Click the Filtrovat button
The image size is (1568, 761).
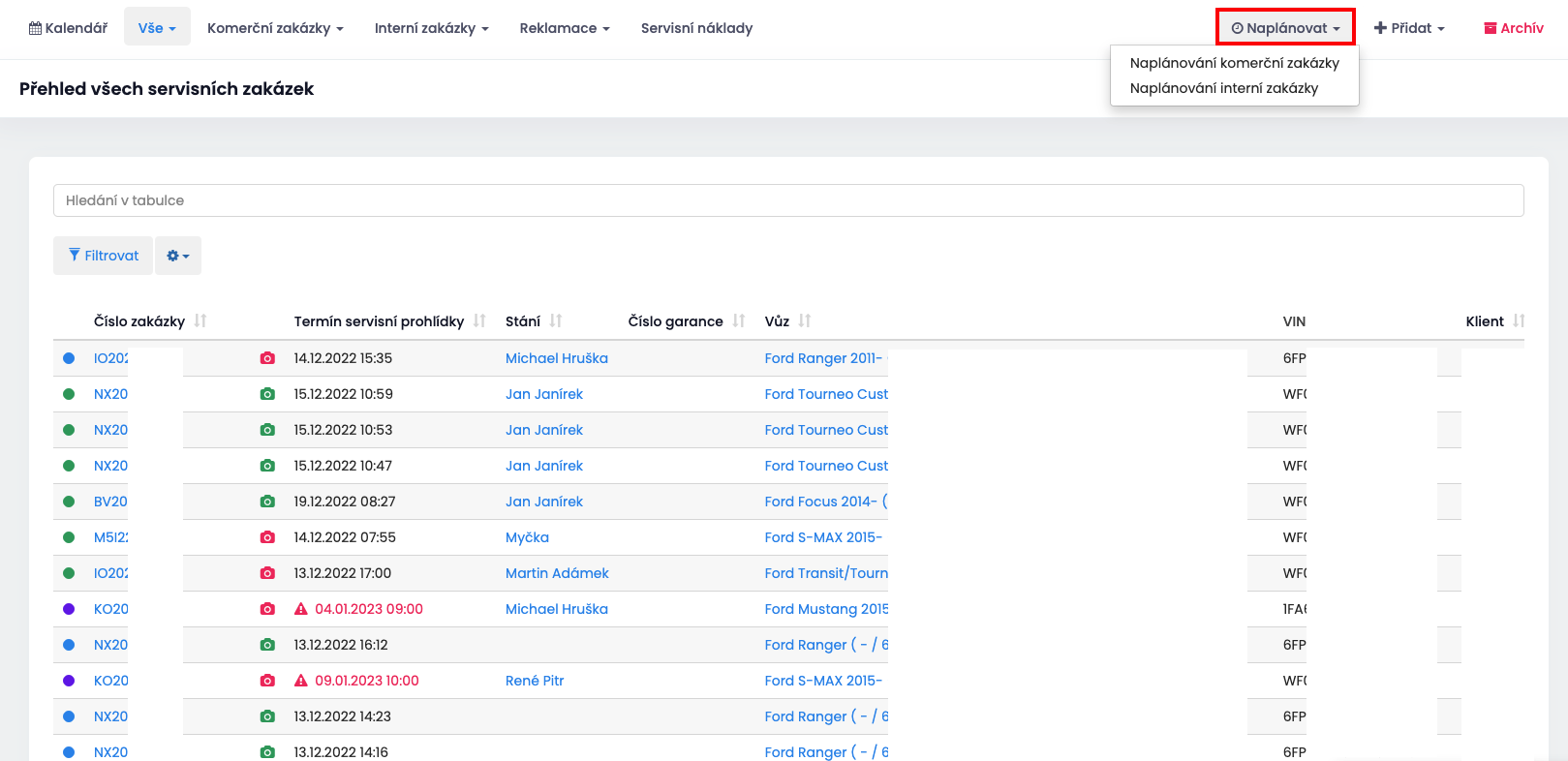point(104,256)
